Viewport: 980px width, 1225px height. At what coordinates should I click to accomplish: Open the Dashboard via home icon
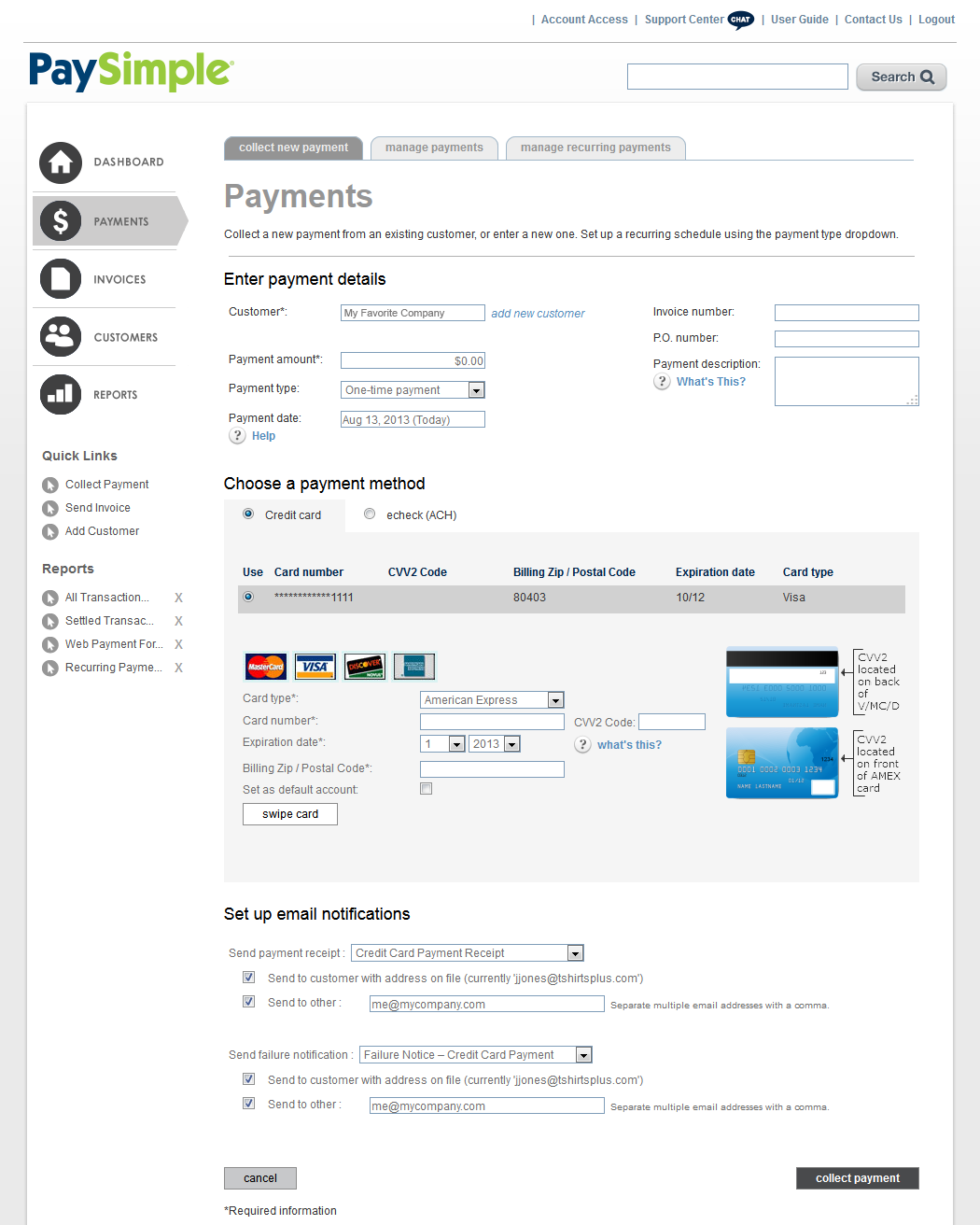(x=60, y=162)
